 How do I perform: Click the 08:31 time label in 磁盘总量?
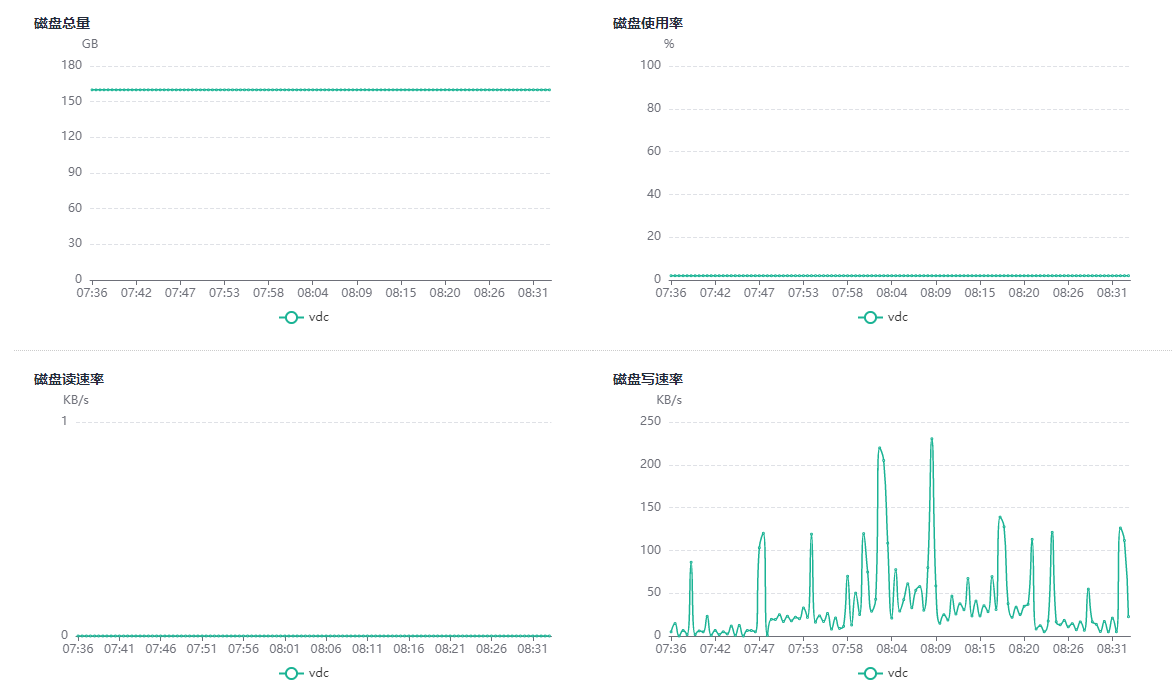pos(533,293)
